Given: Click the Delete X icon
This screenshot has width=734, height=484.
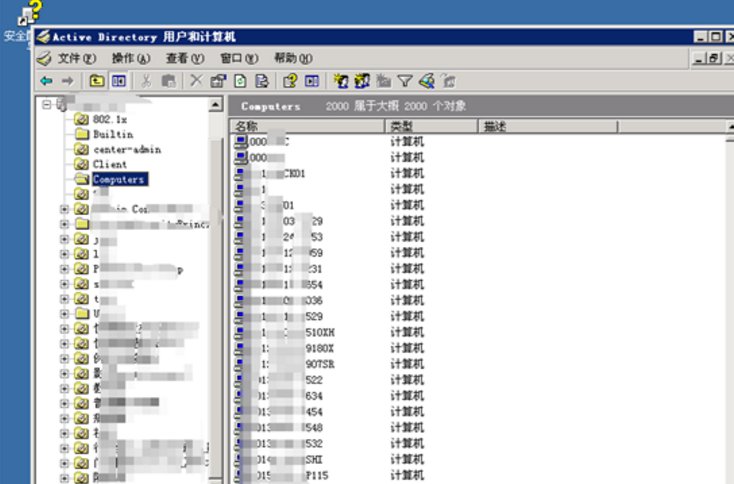Looking at the screenshot, I should pyautogui.click(x=196, y=81).
